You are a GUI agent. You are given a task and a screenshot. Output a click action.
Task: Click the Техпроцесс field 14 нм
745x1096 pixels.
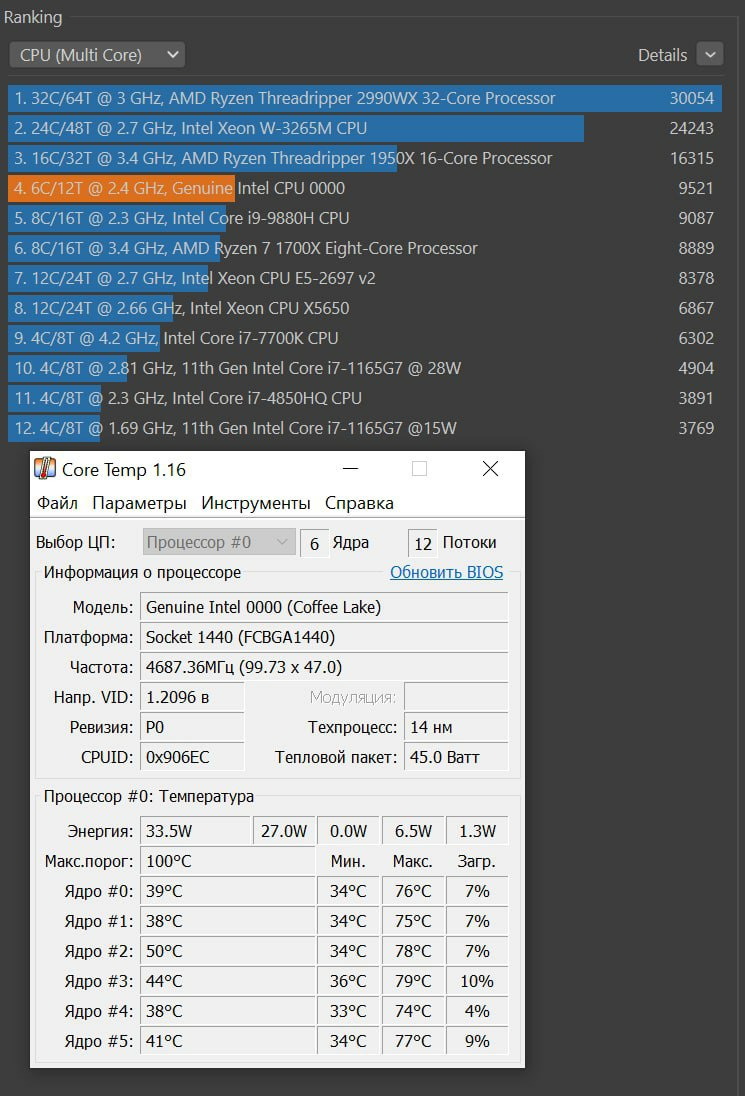coord(456,727)
